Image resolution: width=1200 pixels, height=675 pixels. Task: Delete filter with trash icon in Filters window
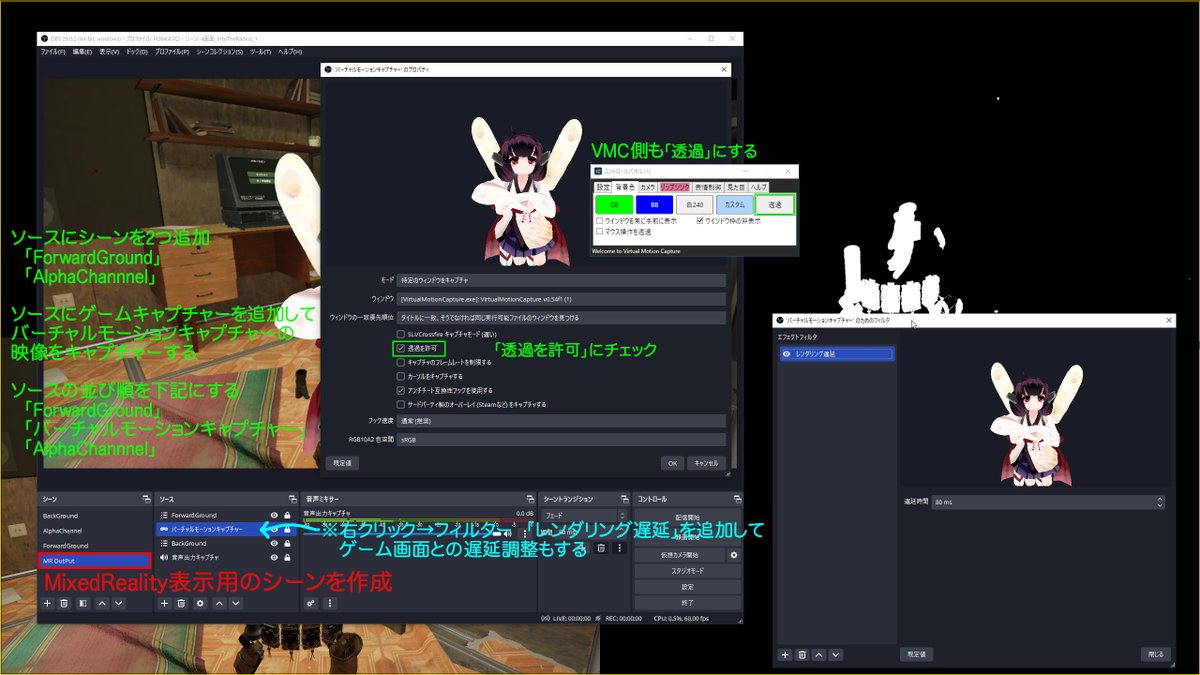coord(802,654)
